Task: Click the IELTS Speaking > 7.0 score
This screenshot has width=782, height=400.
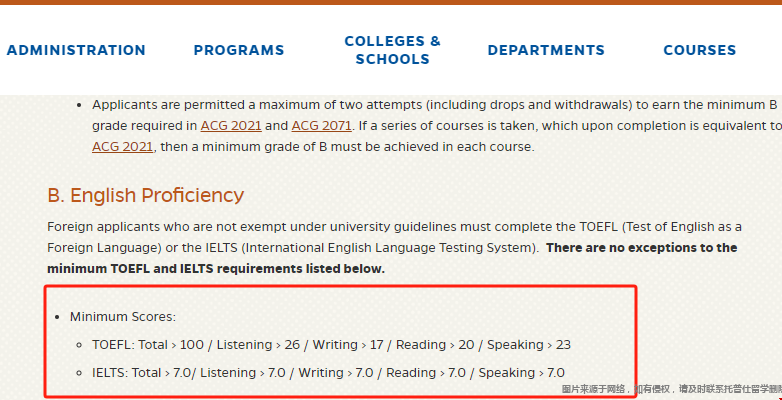Action: [522, 373]
